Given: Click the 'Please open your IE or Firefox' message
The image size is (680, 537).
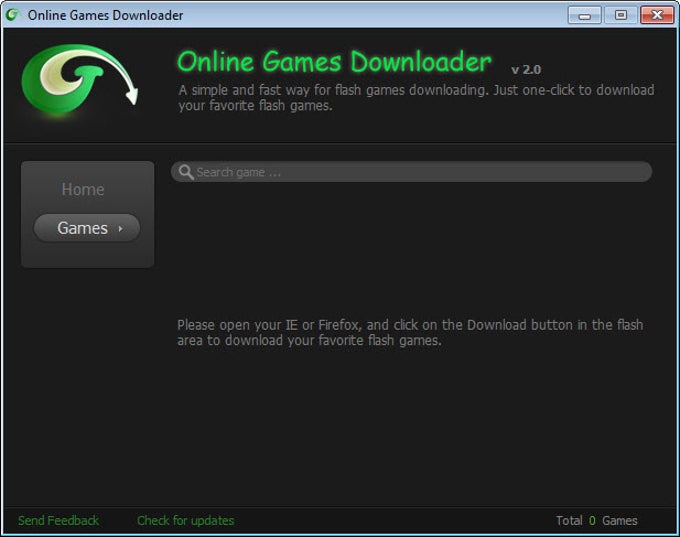Looking at the screenshot, I should [410, 333].
